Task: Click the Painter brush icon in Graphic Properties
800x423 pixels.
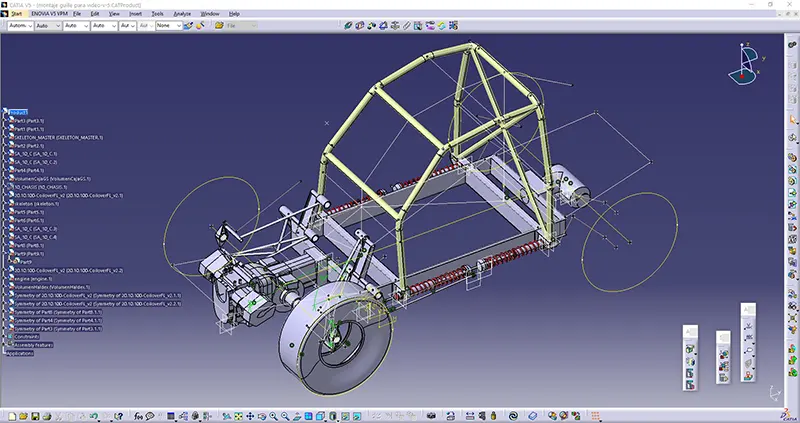Action: coord(189,27)
